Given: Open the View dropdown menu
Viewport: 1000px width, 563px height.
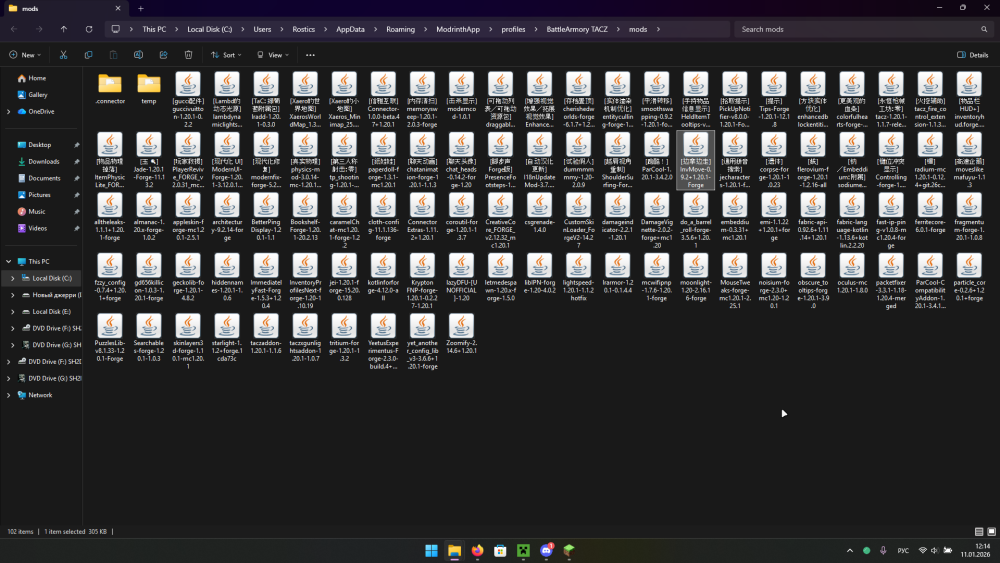Looking at the screenshot, I should tap(273, 55).
